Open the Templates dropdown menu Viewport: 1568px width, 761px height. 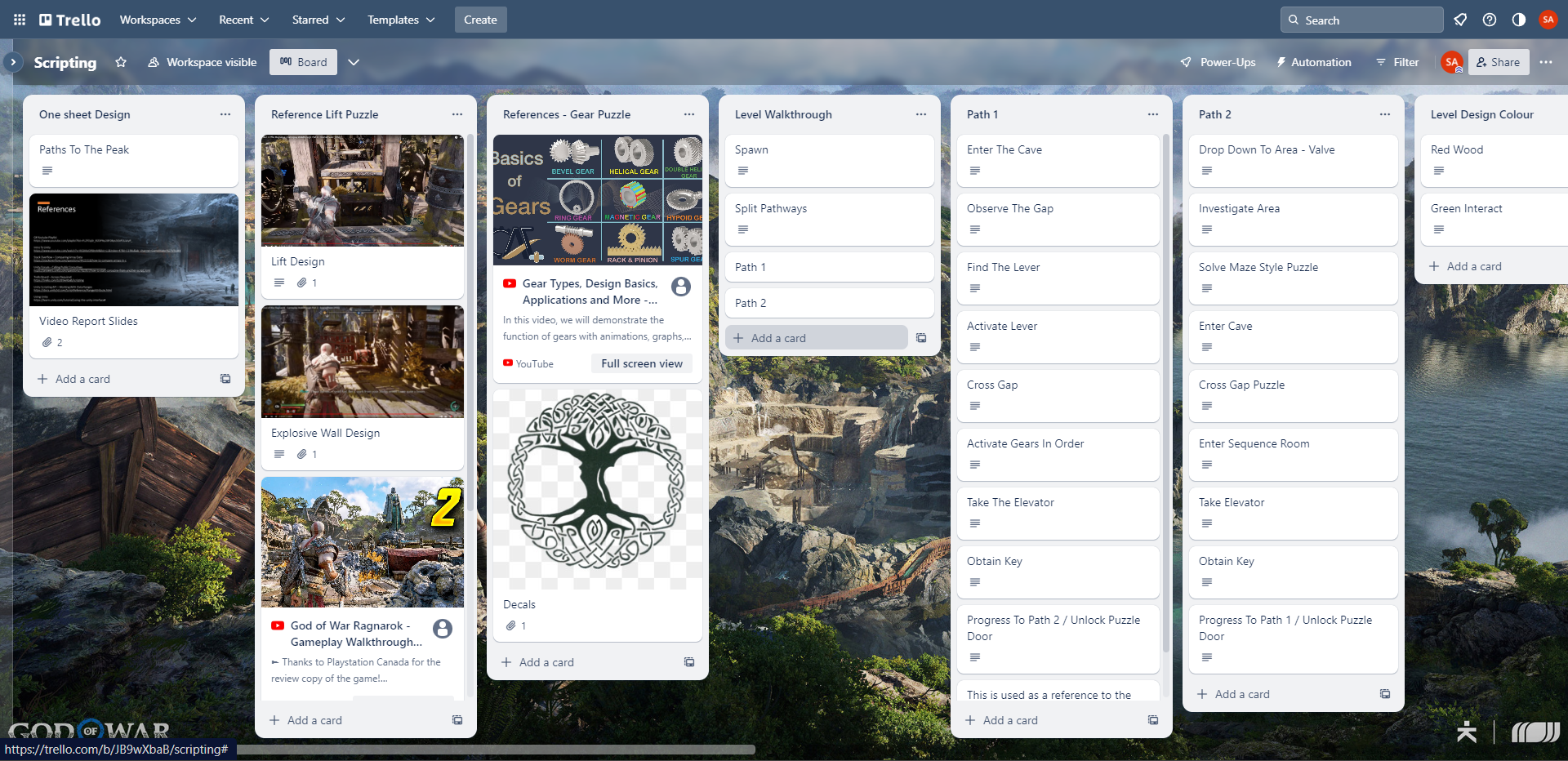click(401, 20)
